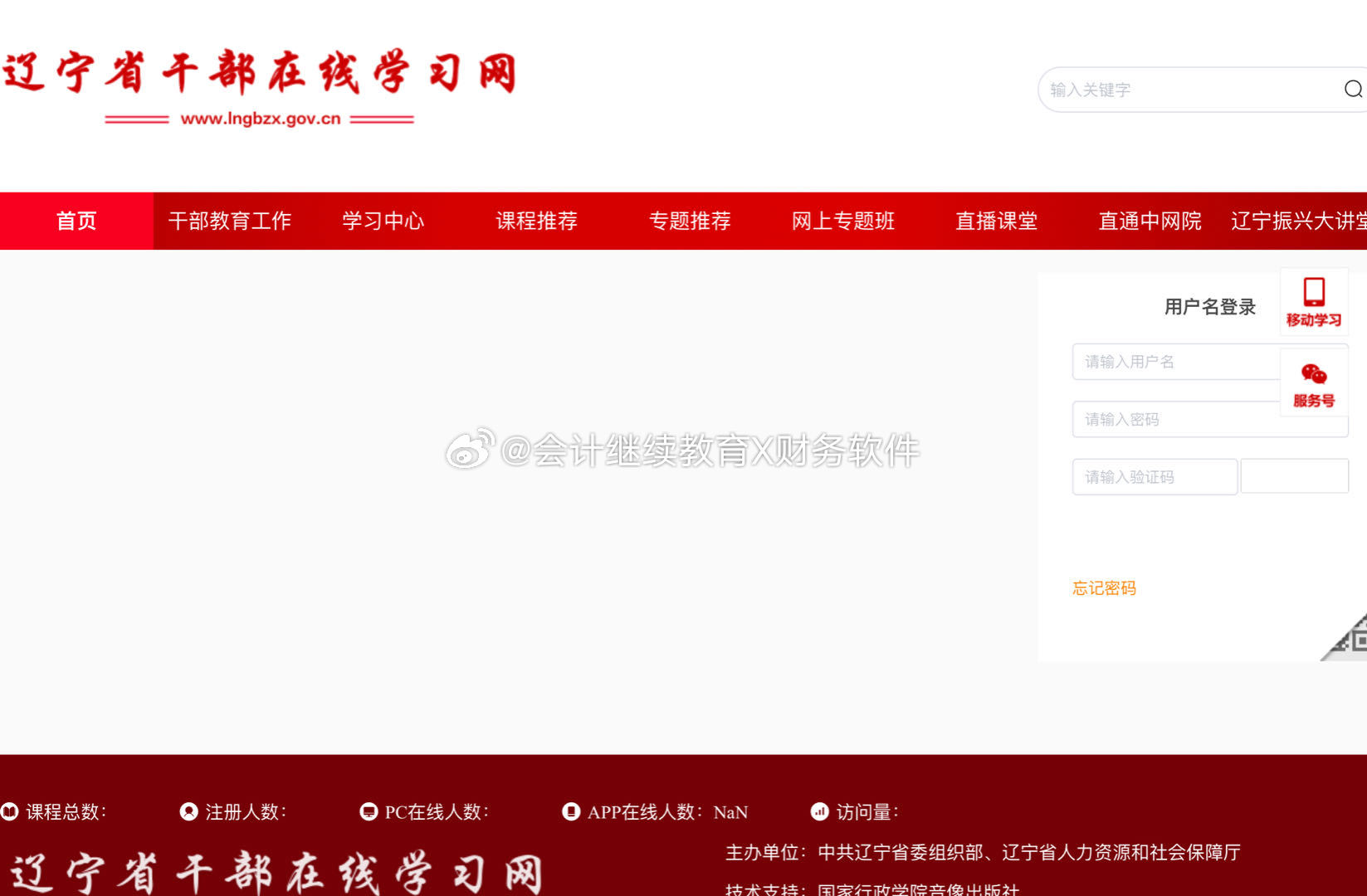1367x896 pixels.
Task: Click the 访问量 chart icon
Action: [819, 811]
